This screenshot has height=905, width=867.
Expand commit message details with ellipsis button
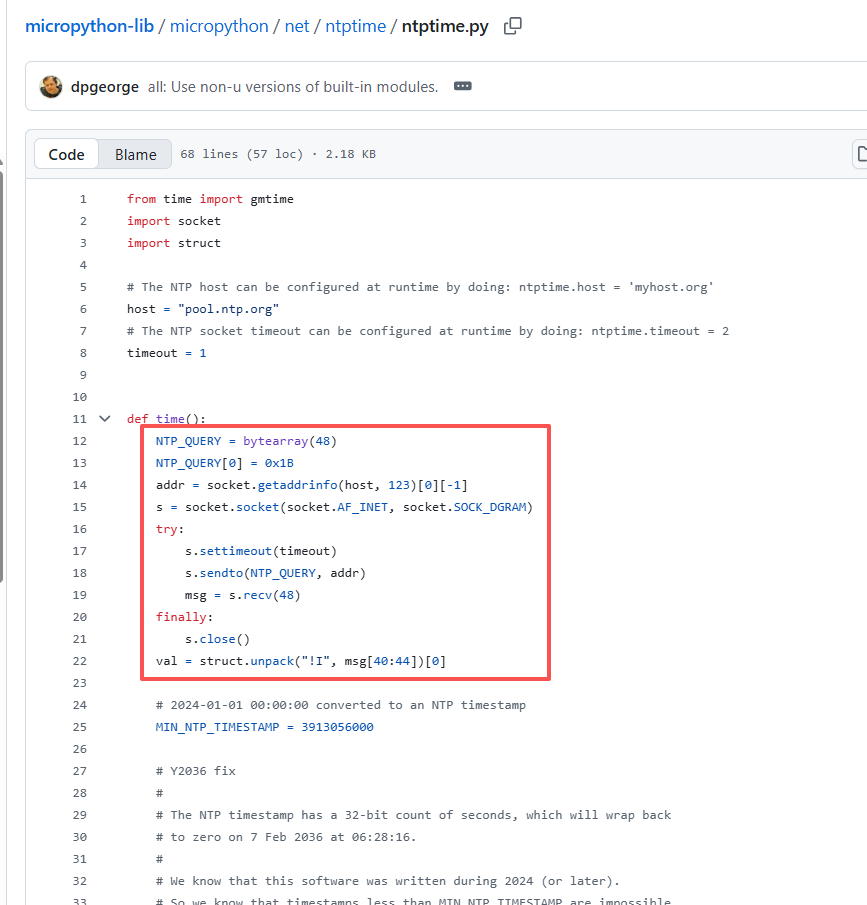tap(462, 87)
